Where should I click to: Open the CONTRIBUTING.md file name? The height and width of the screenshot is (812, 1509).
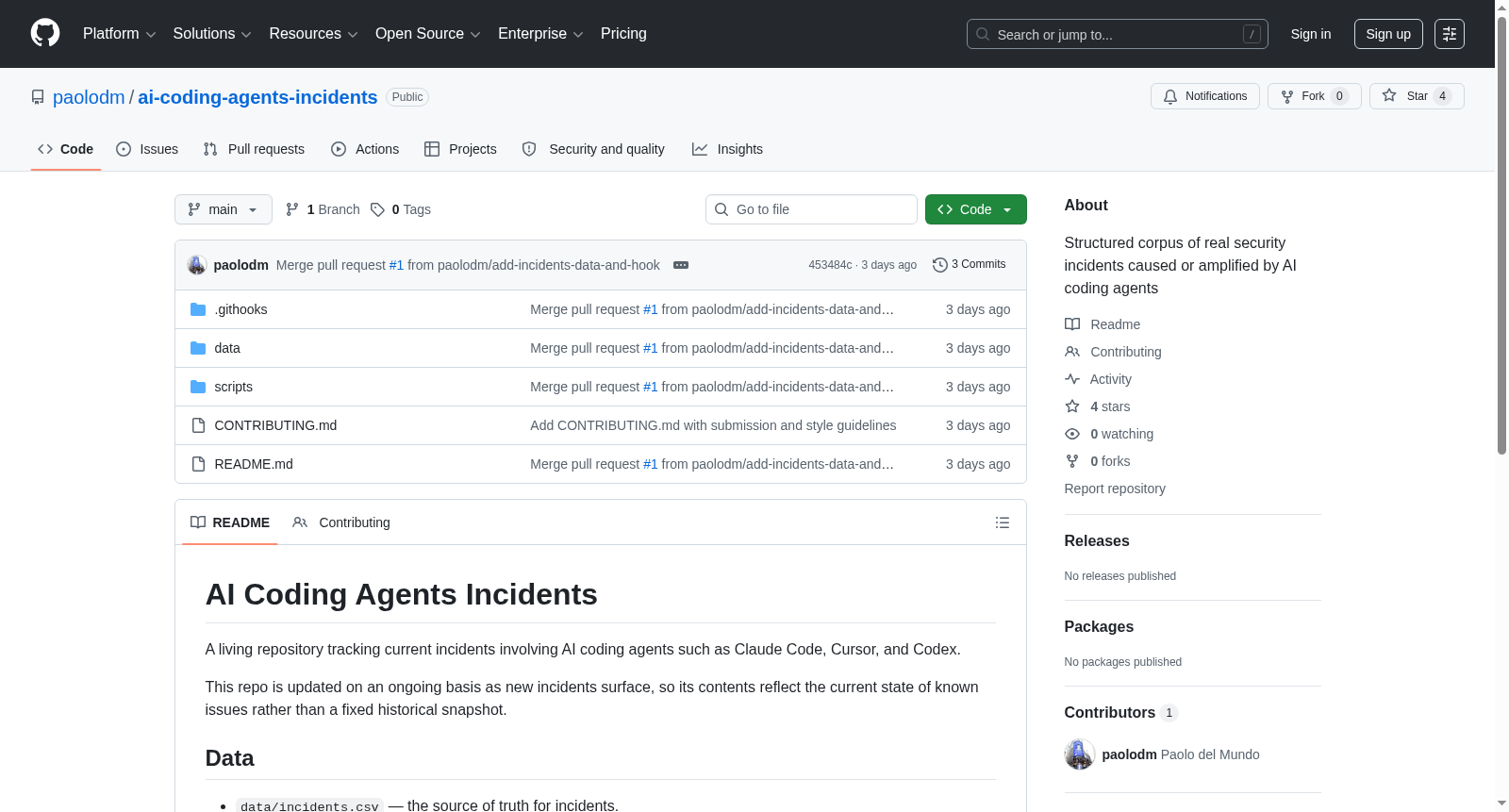point(275,425)
